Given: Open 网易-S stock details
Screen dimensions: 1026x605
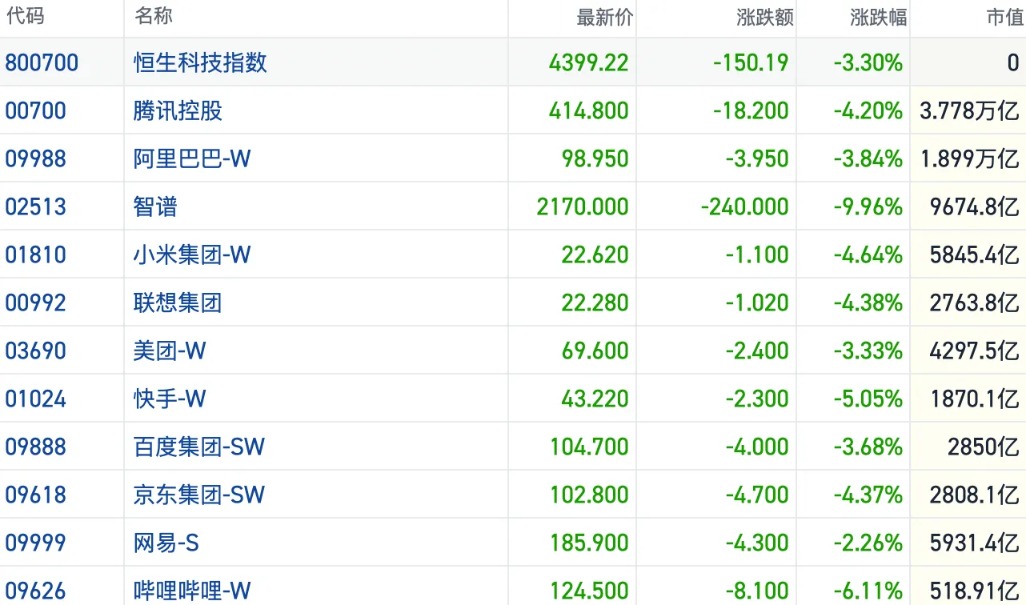Looking at the screenshot, I should [x=166, y=543].
